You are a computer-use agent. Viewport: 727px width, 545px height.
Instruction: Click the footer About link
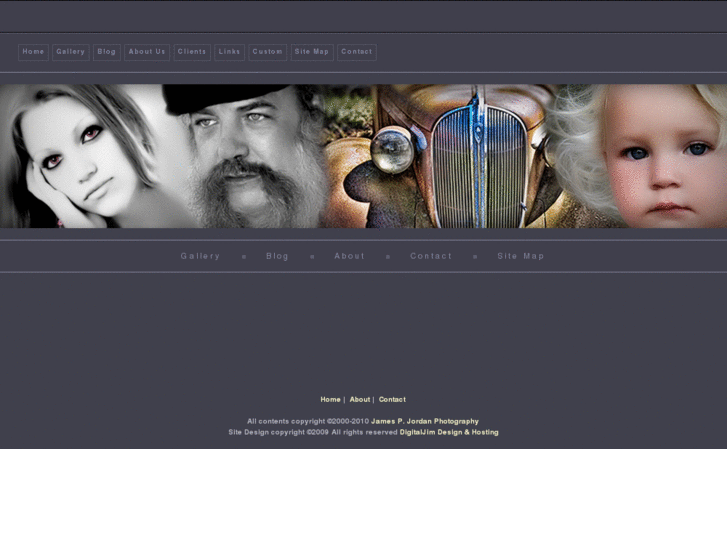360,399
